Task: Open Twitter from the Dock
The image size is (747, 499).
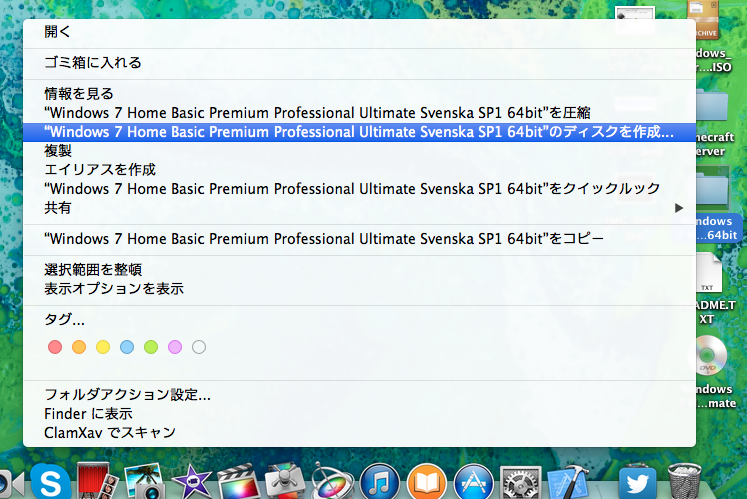Action: coord(637,482)
